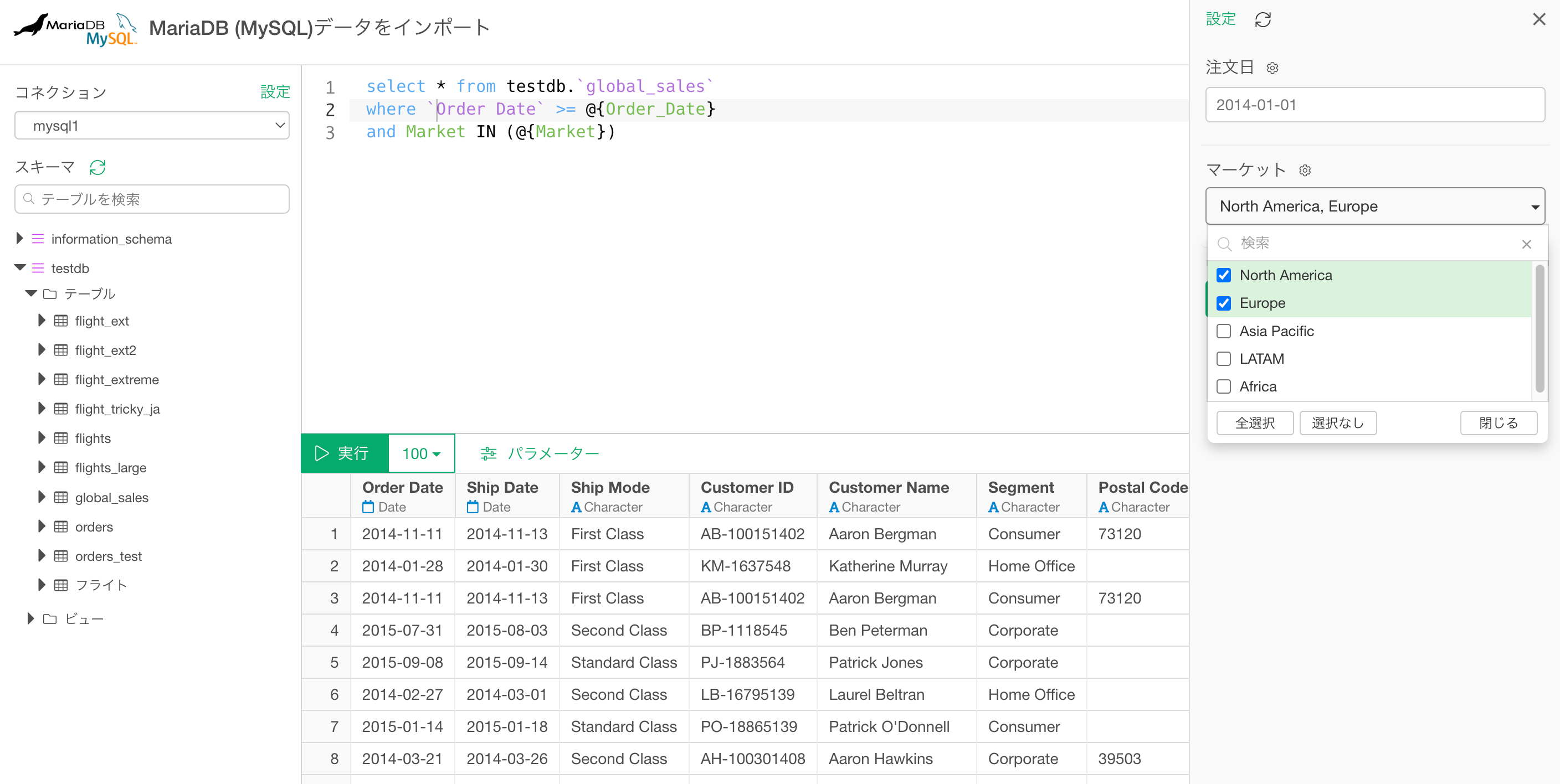The width and height of the screenshot is (1560, 784).
Task: Click the 全選択 select-all button
Action: pyautogui.click(x=1255, y=422)
